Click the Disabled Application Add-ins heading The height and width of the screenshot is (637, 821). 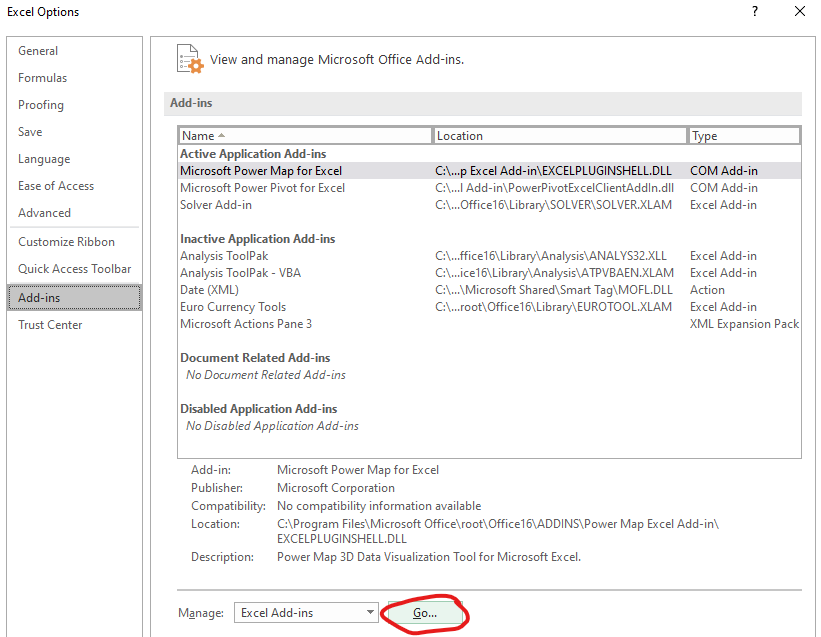click(x=259, y=409)
